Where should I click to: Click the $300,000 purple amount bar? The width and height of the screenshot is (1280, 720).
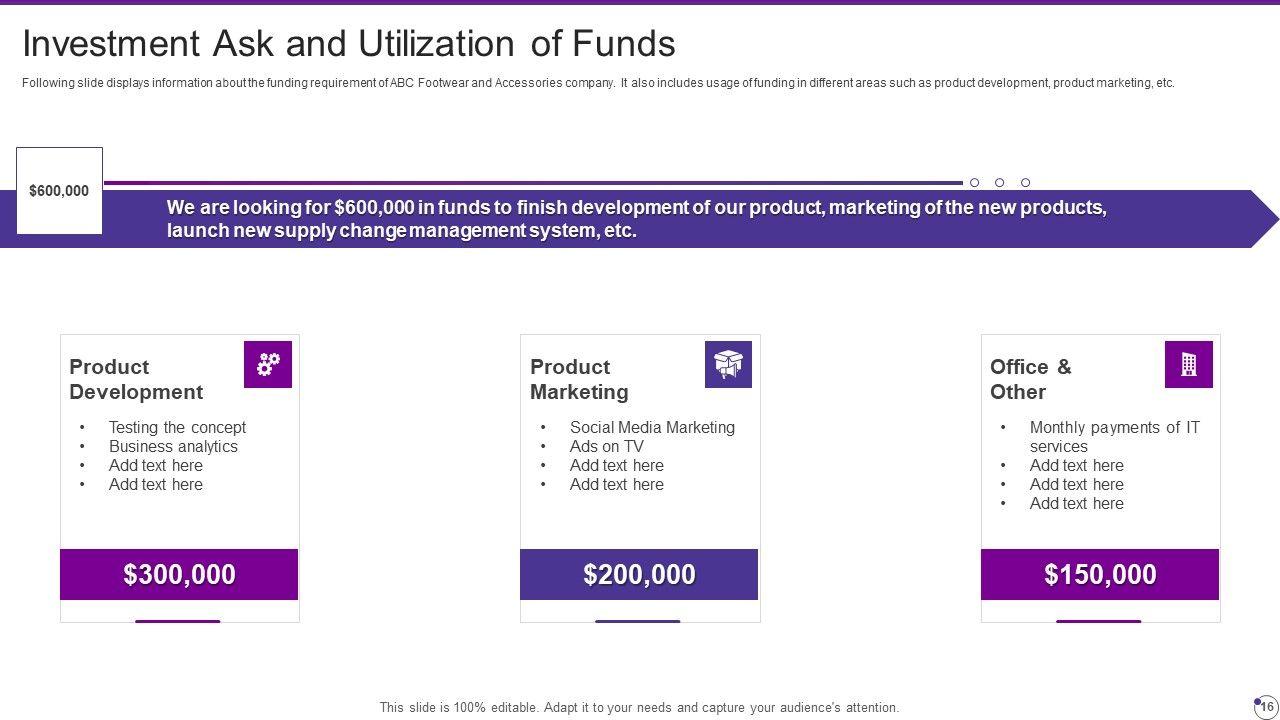(x=179, y=575)
